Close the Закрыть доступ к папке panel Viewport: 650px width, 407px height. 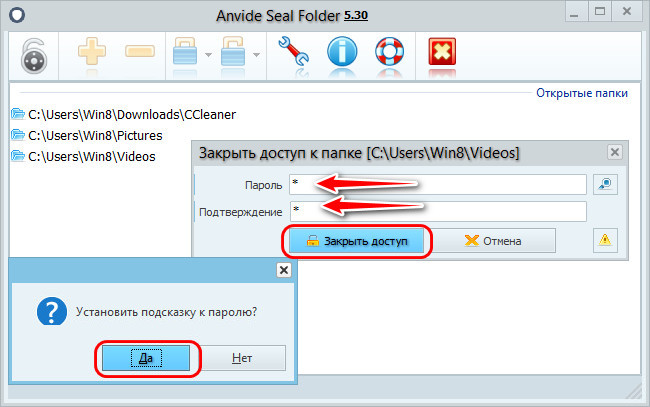tap(615, 152)
